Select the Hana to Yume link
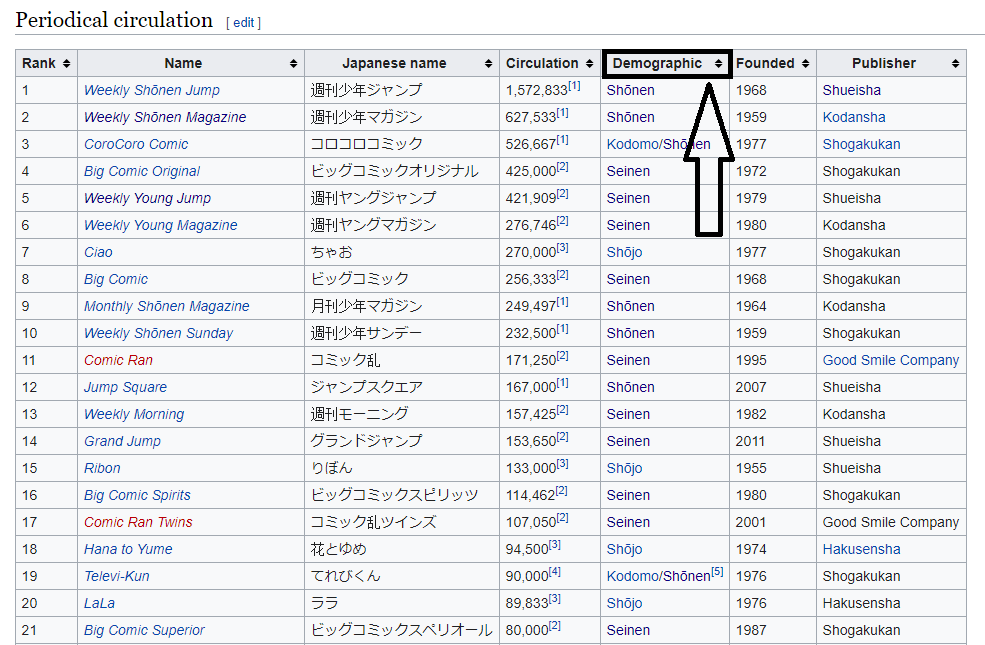Screen dimensions: 985x645 [x=127, y=549]
